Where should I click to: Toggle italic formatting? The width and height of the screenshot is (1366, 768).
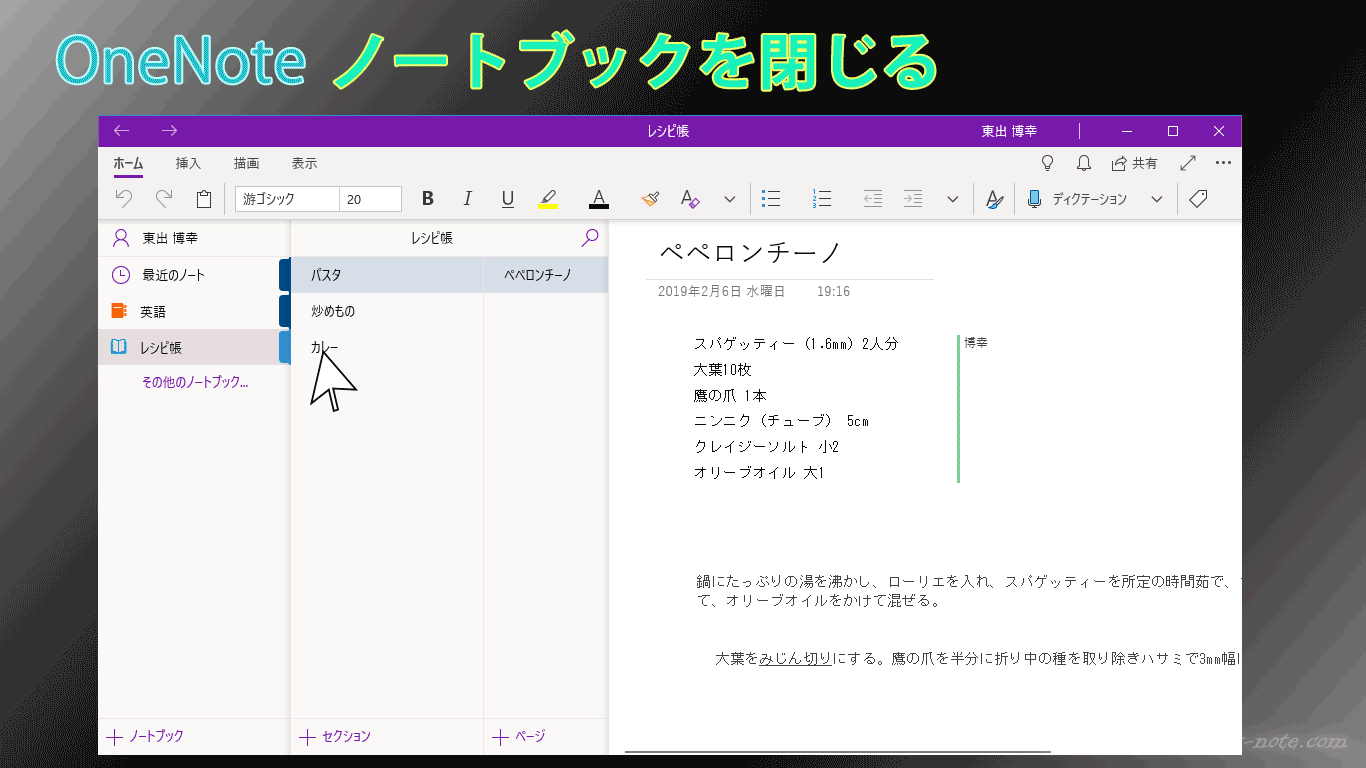point(467,199)
